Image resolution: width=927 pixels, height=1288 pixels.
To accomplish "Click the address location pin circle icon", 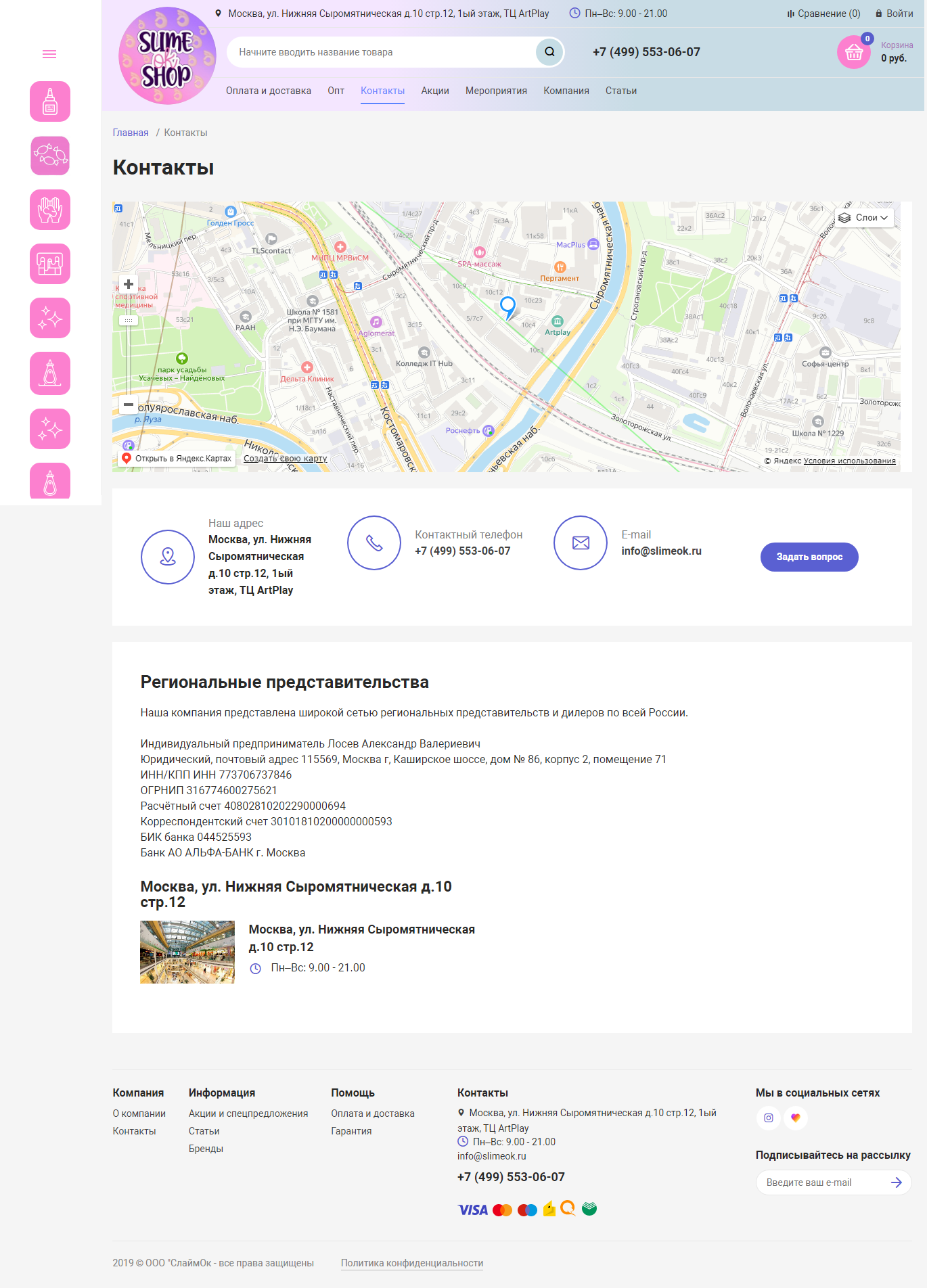I will point(168,557).
